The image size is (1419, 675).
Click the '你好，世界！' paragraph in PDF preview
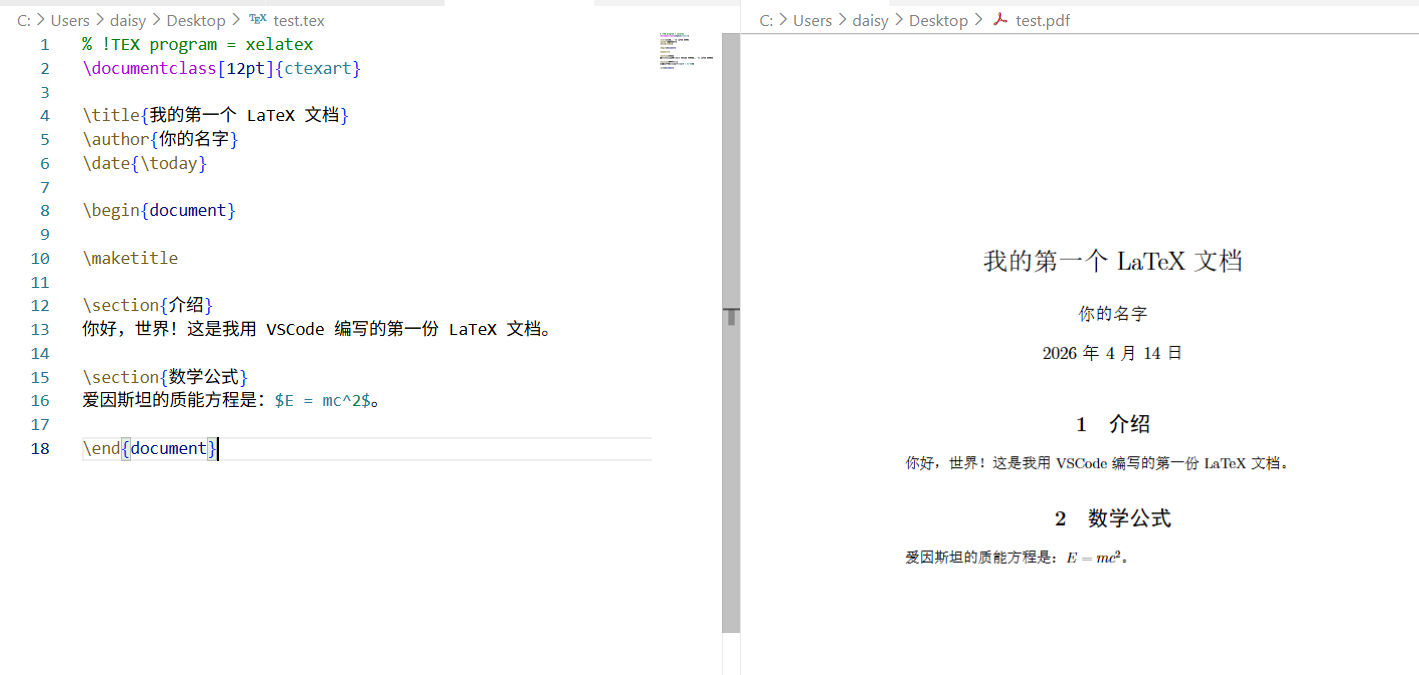[1098, 463]
